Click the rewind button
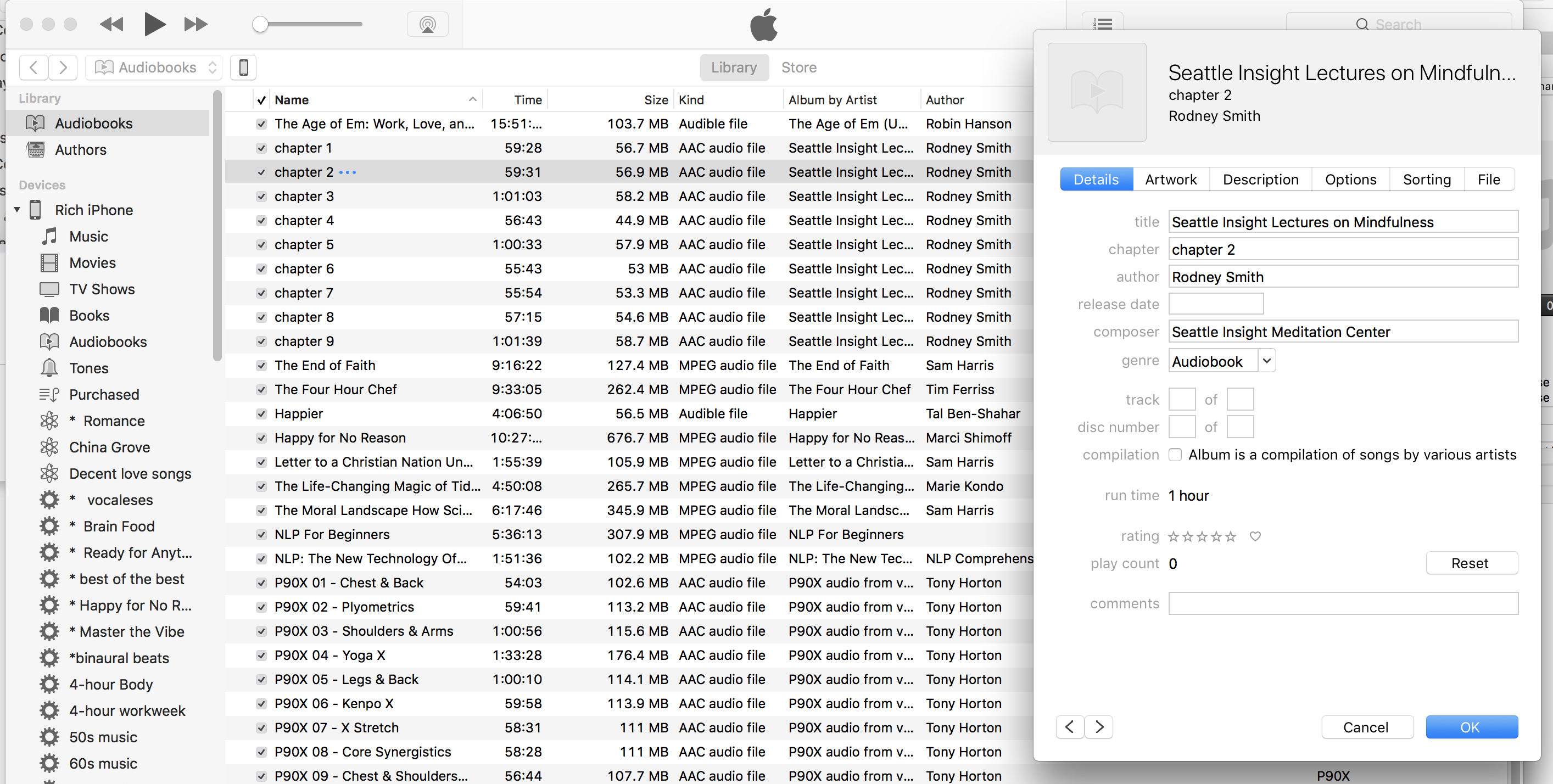Screen dimensions: 1553x784 [x=111, y=24]
